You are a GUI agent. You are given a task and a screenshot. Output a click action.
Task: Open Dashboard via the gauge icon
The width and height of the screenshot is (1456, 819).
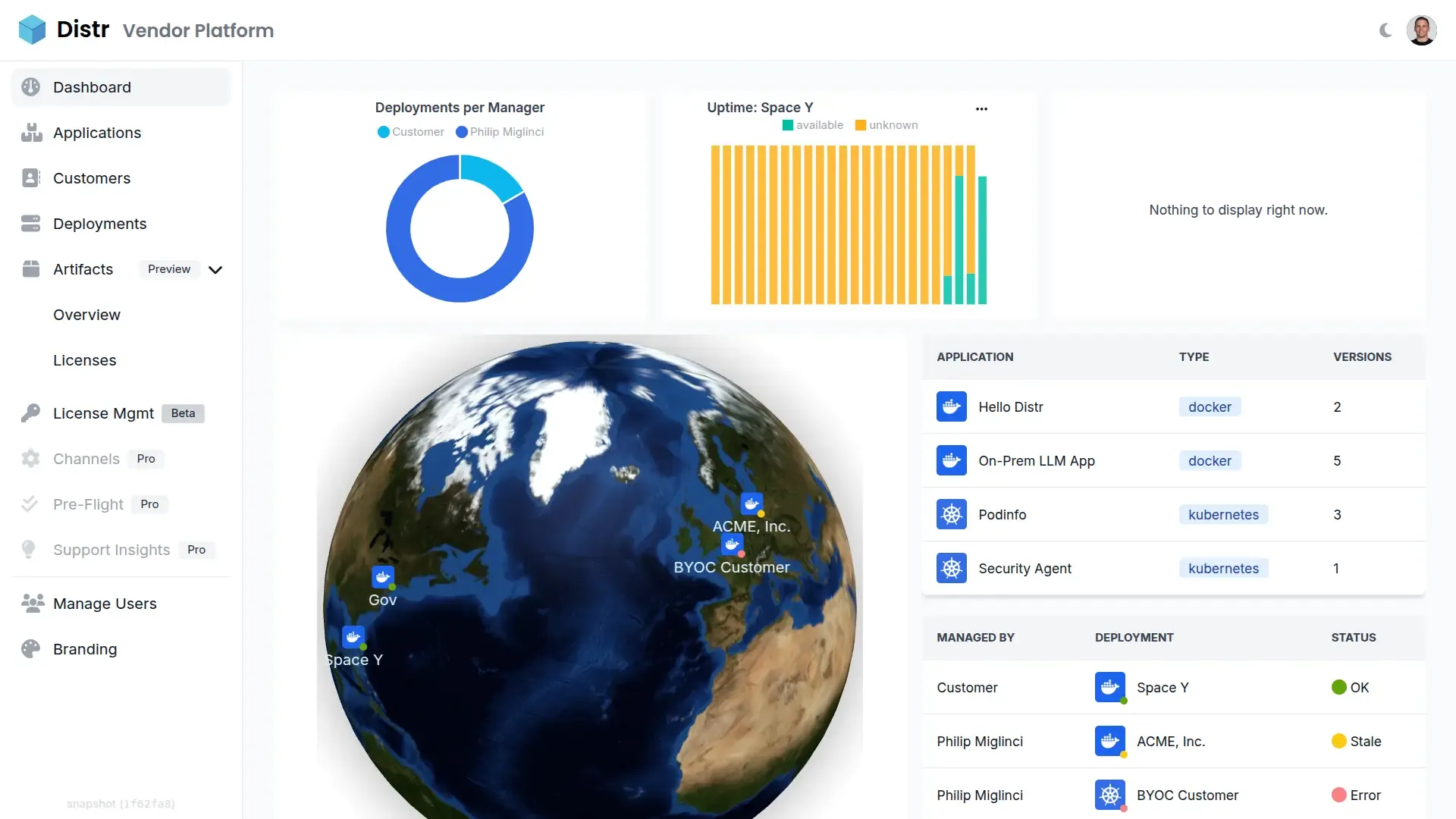tap(30, 86)
